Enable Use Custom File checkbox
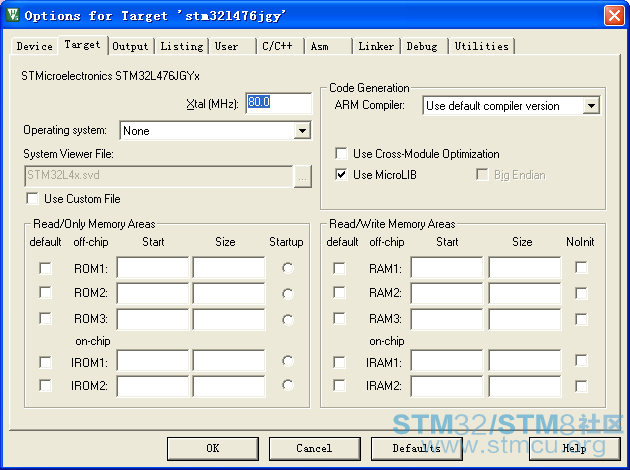Image resolution: width=630 pixels, height=470 pixels. point(32,199)
